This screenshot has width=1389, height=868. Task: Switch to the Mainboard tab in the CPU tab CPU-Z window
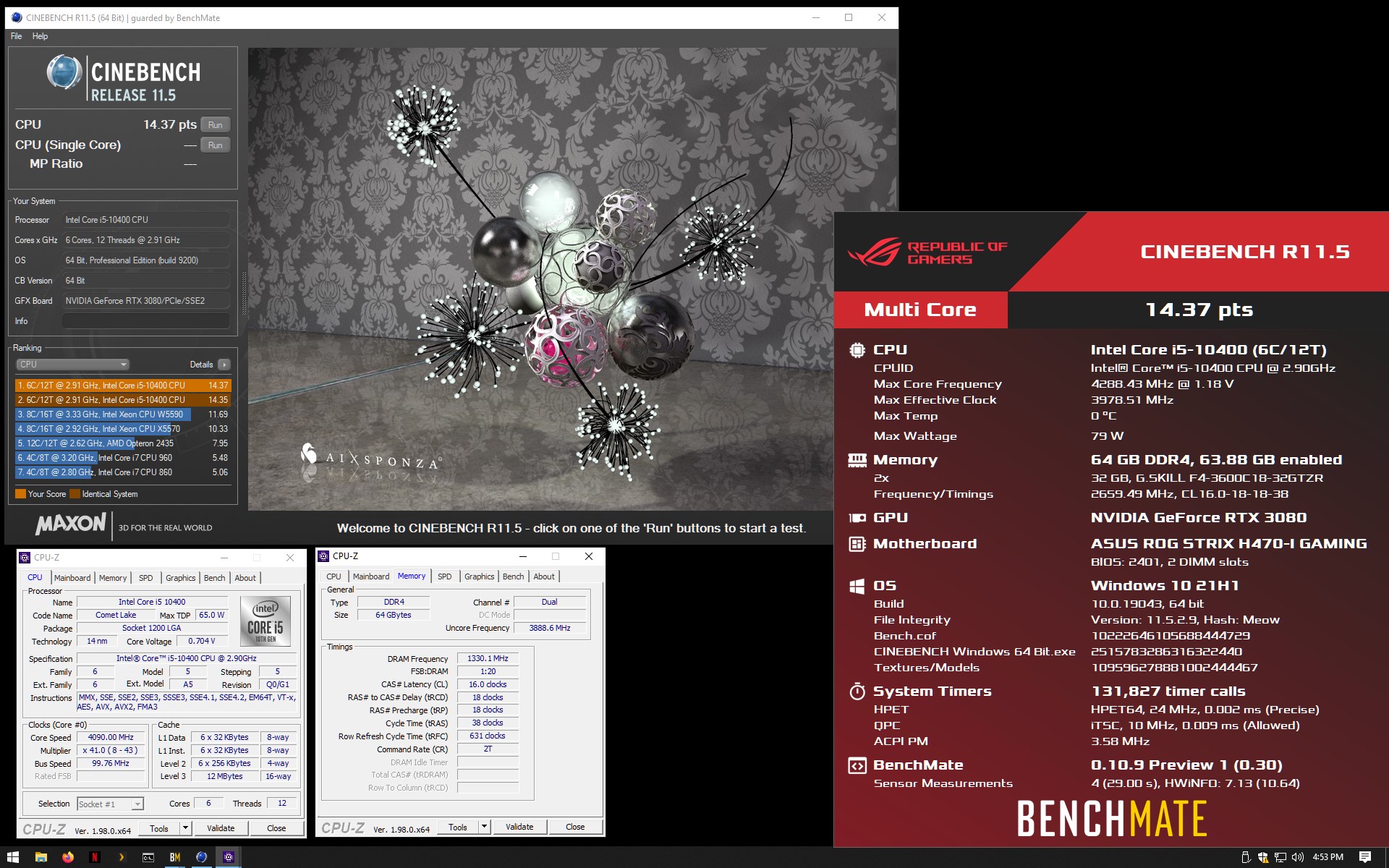(72, 578)
